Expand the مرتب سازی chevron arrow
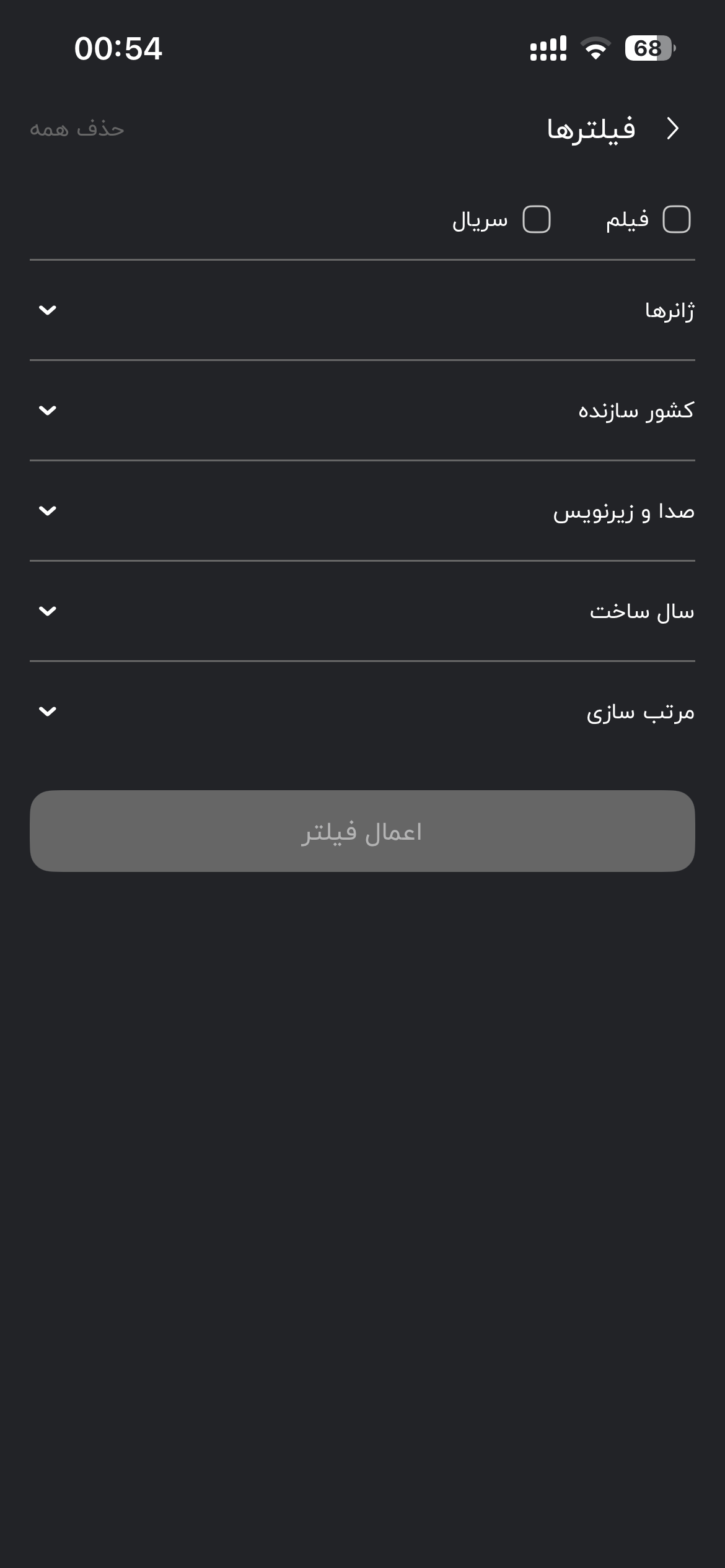The height and width of the screenshot is (1568, 725). [x=48, y=712]
